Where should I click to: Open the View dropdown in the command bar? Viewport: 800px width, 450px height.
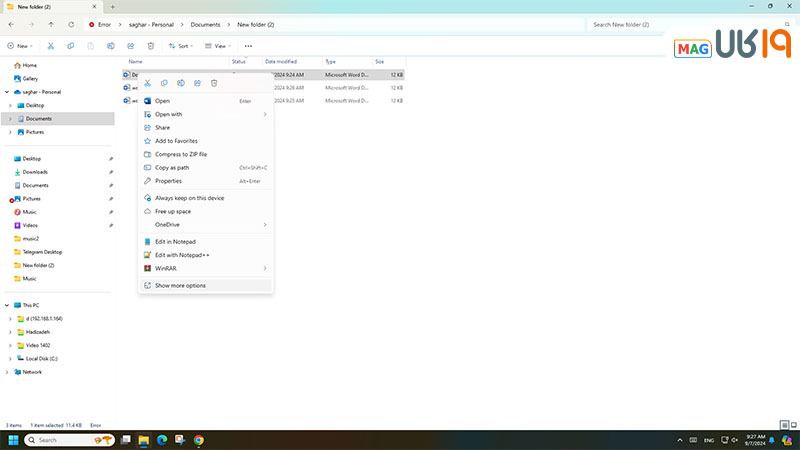[218, 46]
